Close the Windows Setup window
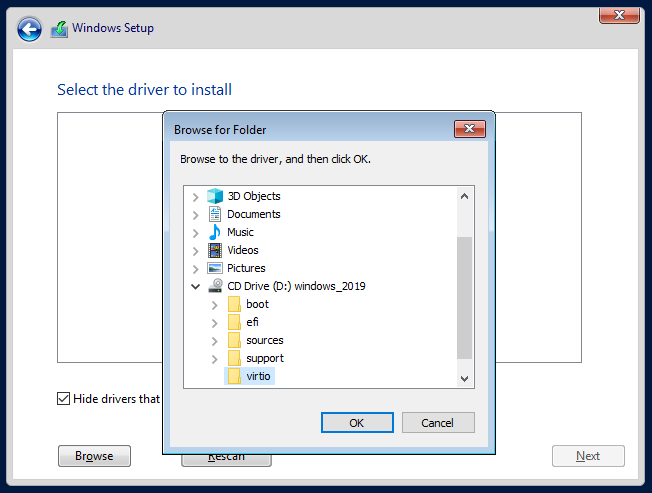This screenshot has width=652, height=493. point(619,15)
